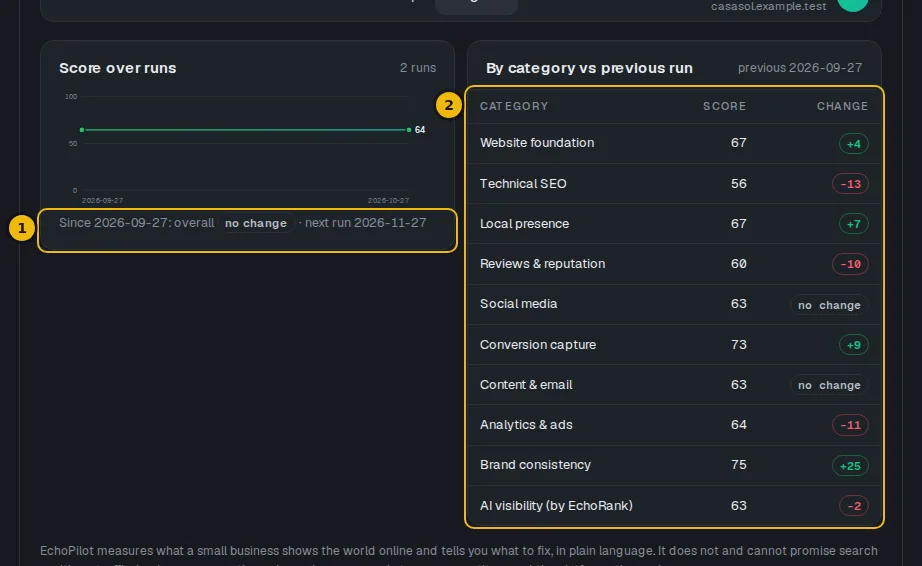Click the +7 badge for Local presence
The width and height of the screenshot is (922, 566).
[854, 224]
